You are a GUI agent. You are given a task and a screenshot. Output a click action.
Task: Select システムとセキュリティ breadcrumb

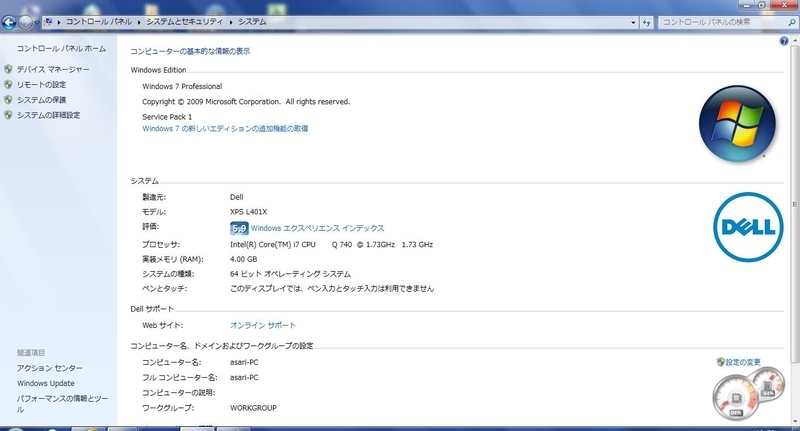[x=185, y=22]
